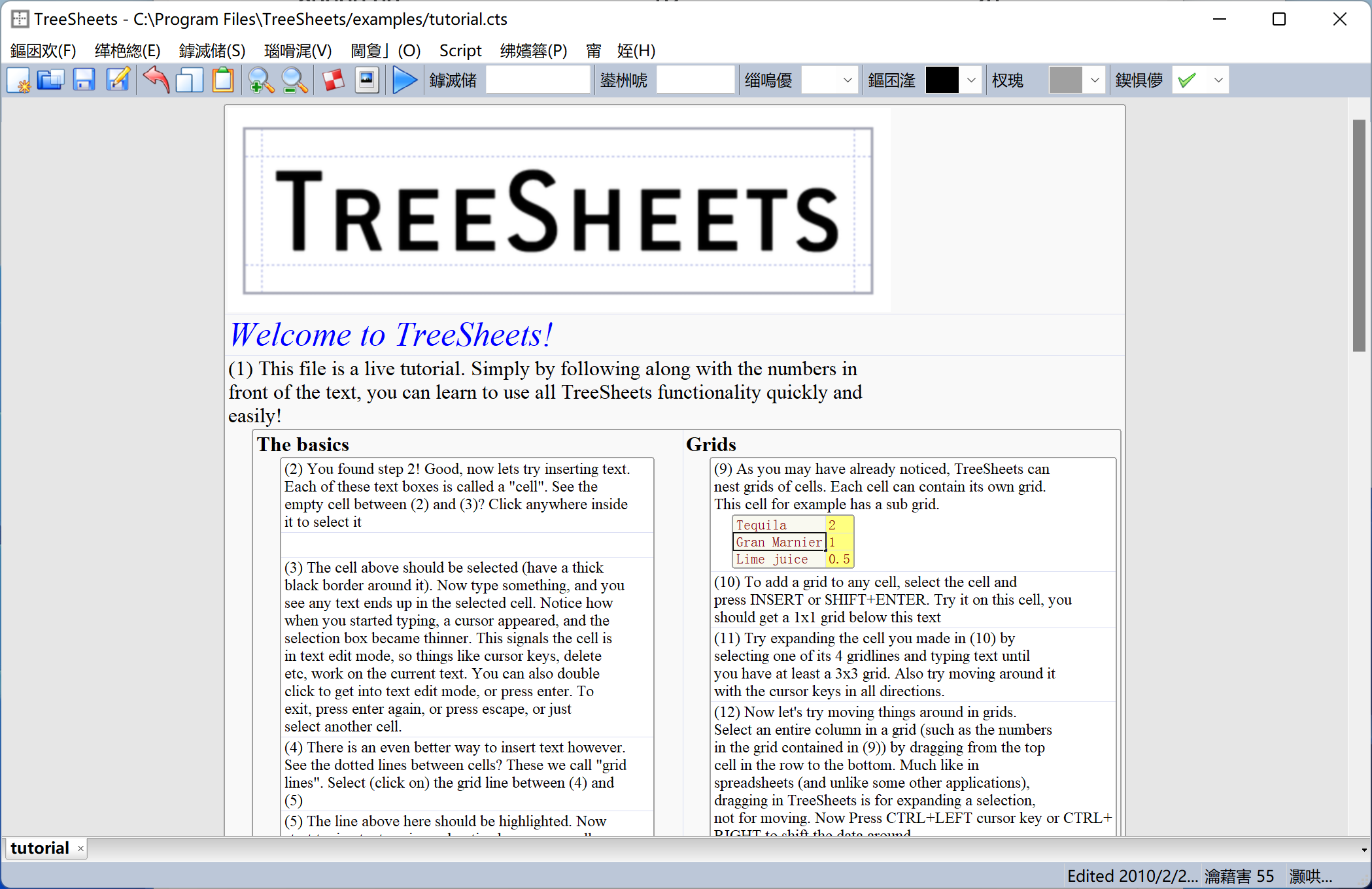This screenshot has width=1372, height=889.
Task: Click the add image toolbar icon
Action: [x=367, y=80]
